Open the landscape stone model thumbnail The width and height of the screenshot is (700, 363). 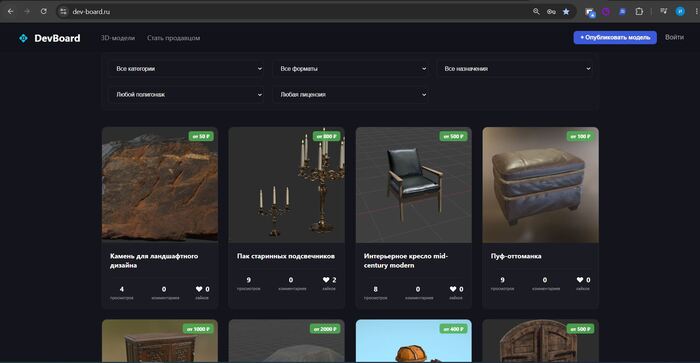pyautogui.click(x=160, y=185)
